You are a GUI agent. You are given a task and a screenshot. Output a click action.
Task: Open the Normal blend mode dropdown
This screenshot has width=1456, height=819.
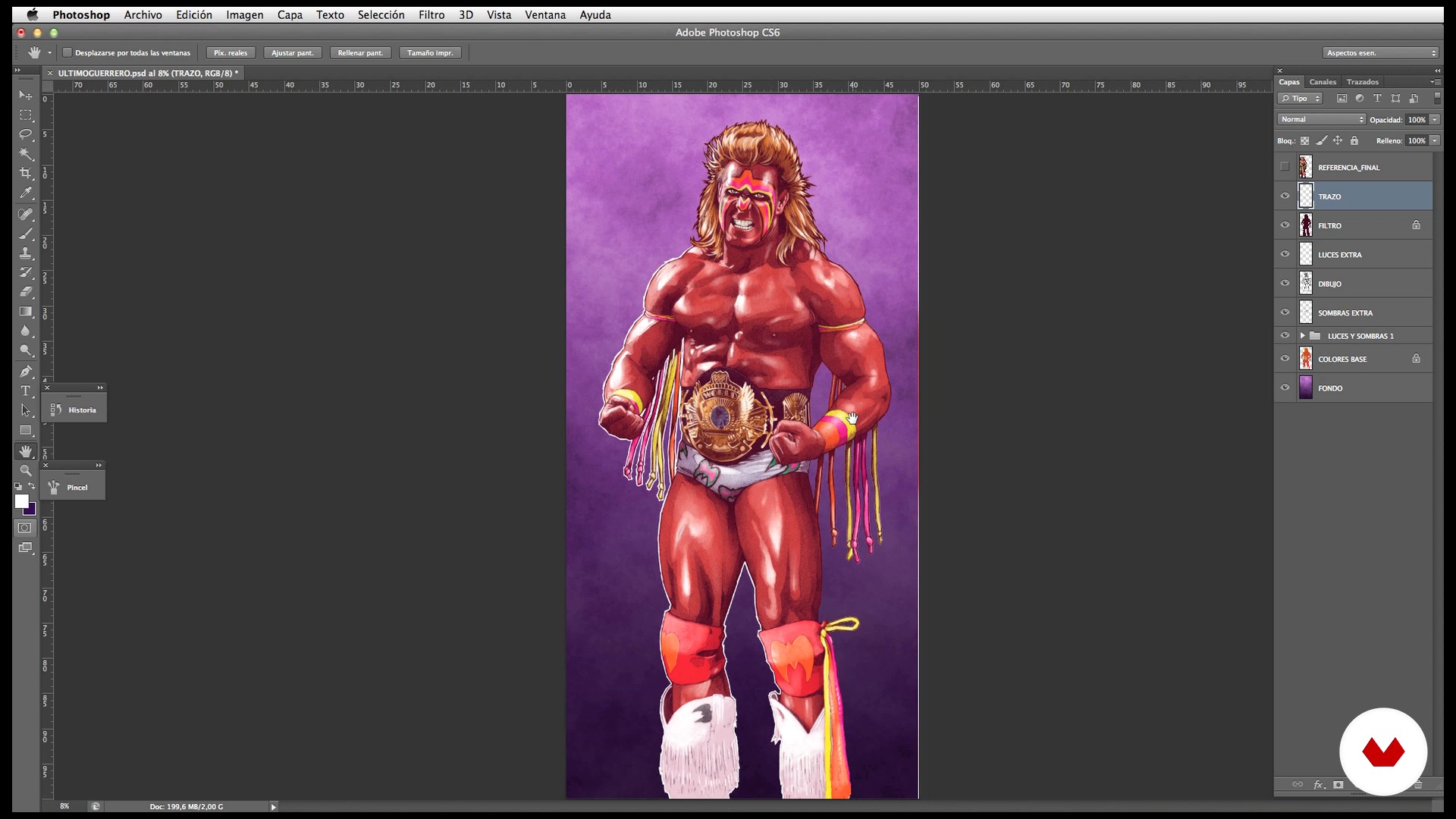[1322, 119]
